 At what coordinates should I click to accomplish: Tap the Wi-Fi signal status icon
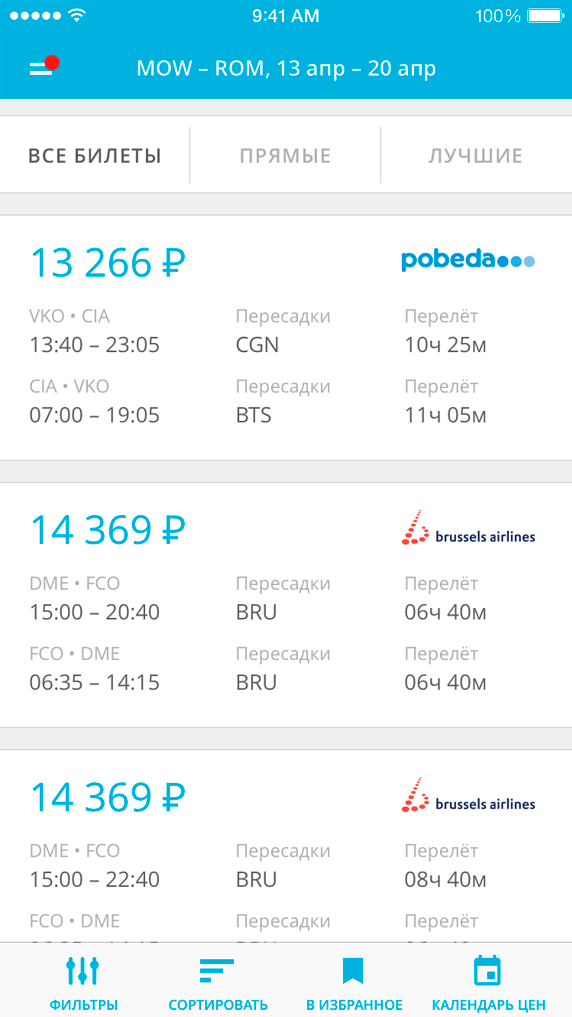pos(77,16)
